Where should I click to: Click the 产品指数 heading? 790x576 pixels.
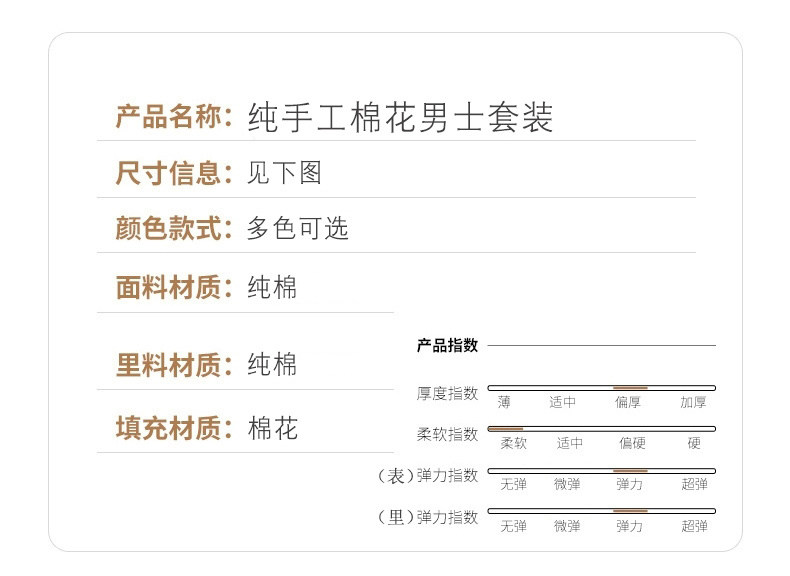447,346
